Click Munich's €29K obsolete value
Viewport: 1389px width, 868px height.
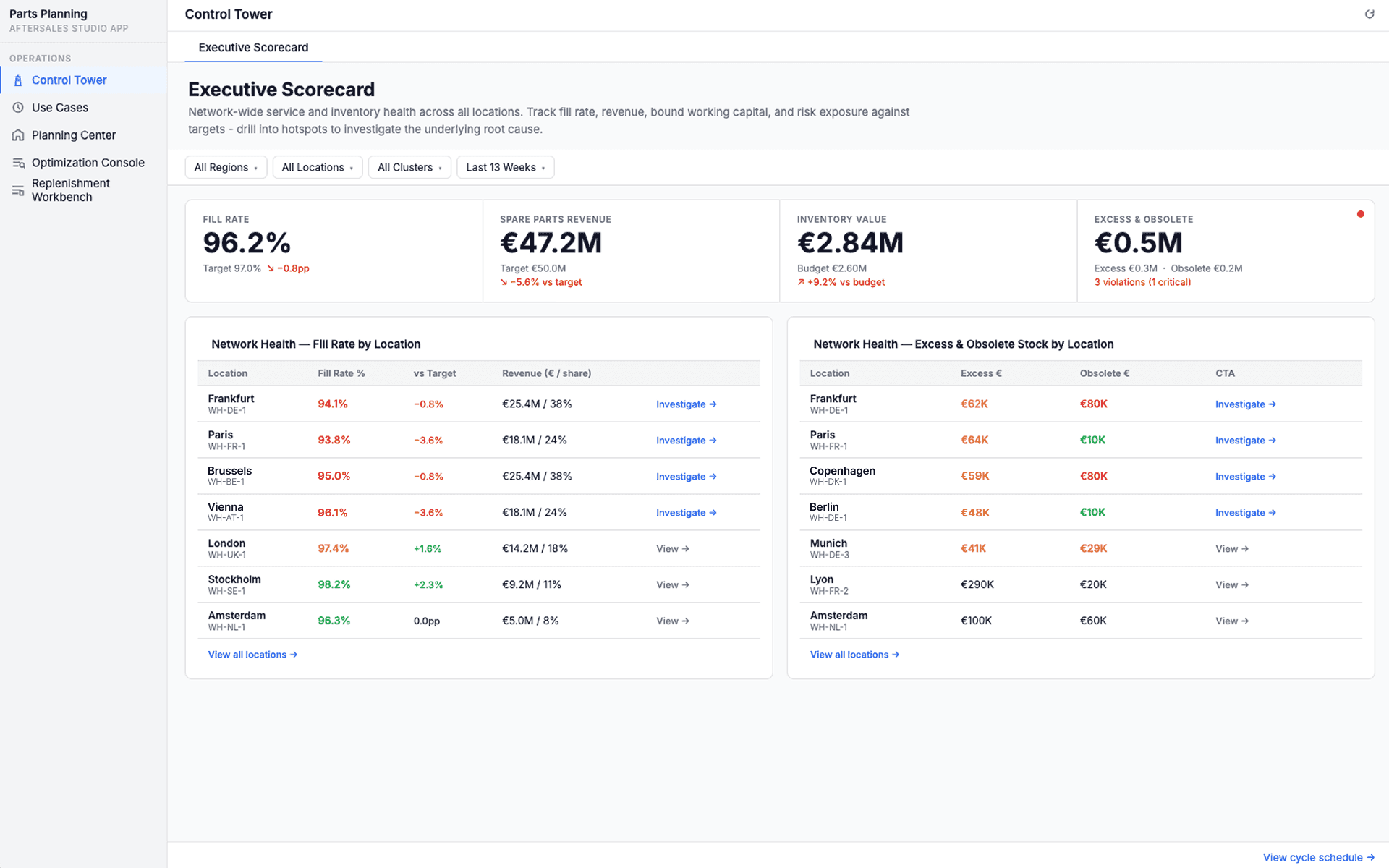click(1093, 548)
